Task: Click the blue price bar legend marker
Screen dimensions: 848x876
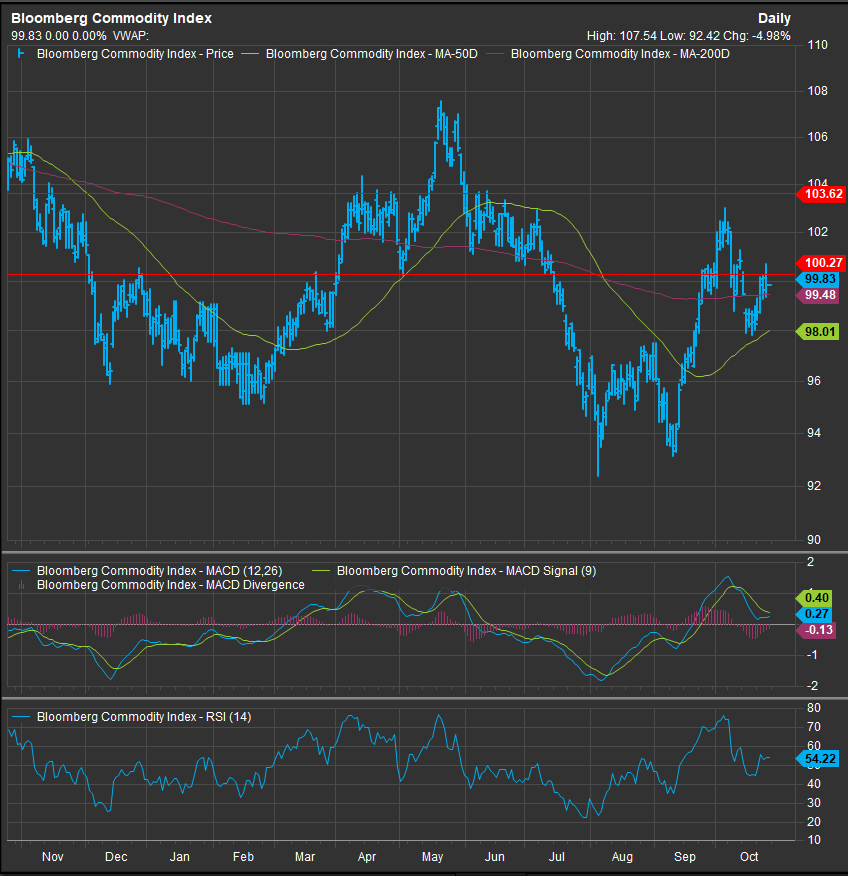Action: tap(21, 54)
